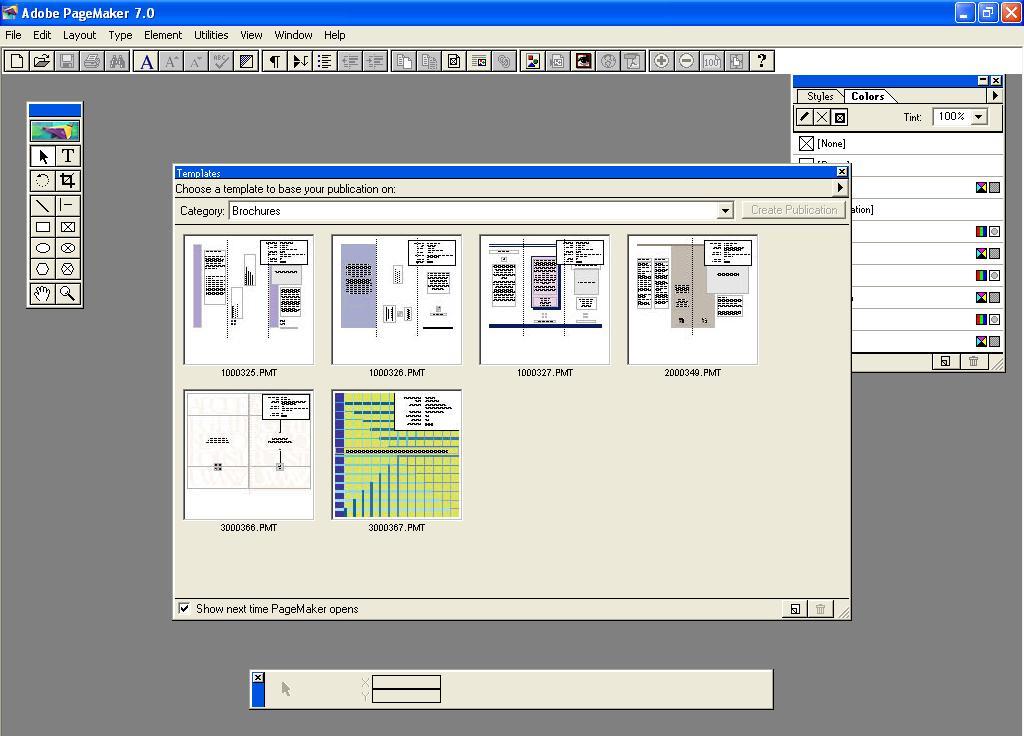Select the Zoom magnifier tool
The image size is (1024, 736).
[x=67, y=294]
